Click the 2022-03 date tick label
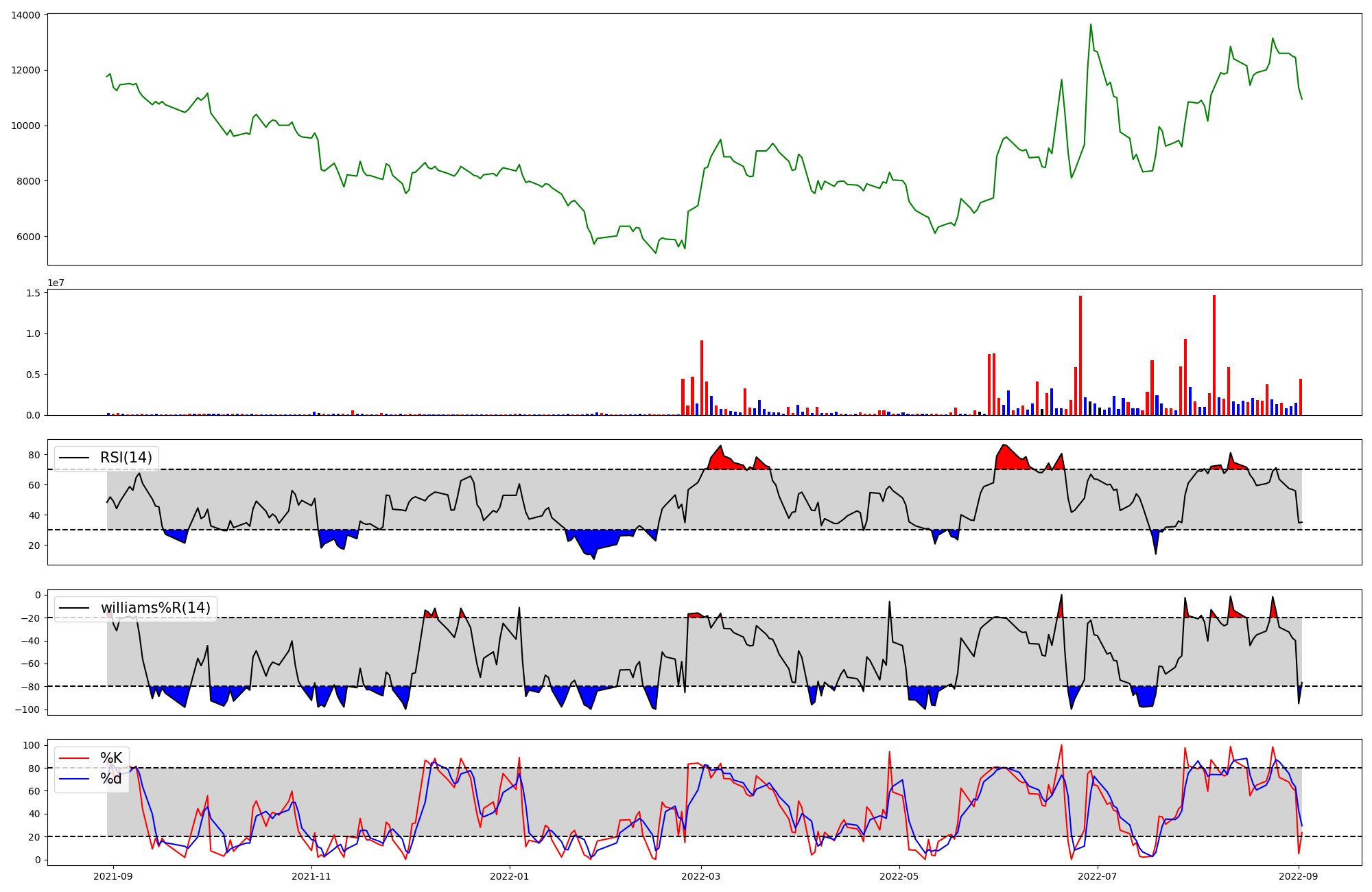This screenshot has height=892, width=1372. coord(701,876)
